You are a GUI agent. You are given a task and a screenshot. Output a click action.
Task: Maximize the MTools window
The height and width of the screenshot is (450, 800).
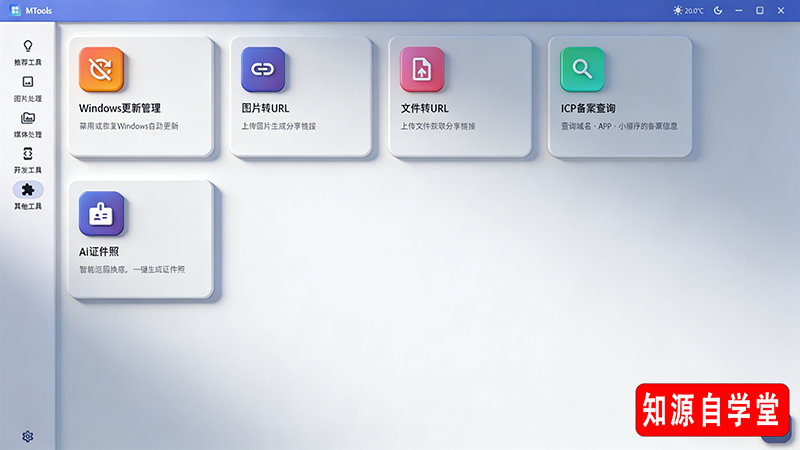760,10
